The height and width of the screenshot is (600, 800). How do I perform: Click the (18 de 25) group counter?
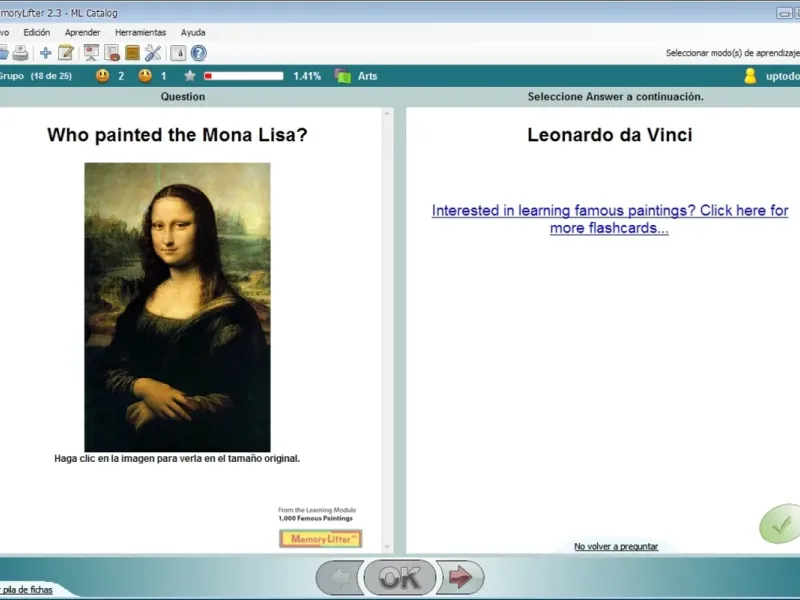pyautogui.click(x=51, y=76)
